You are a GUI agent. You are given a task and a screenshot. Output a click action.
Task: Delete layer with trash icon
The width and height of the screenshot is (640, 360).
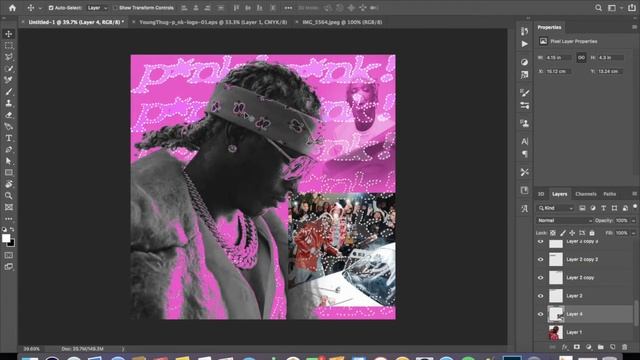pos(624,347)
